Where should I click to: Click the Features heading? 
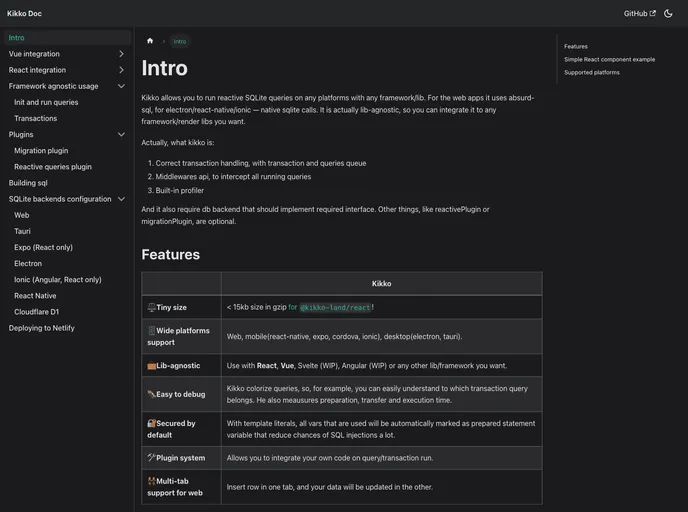click(x=171, y=254)
